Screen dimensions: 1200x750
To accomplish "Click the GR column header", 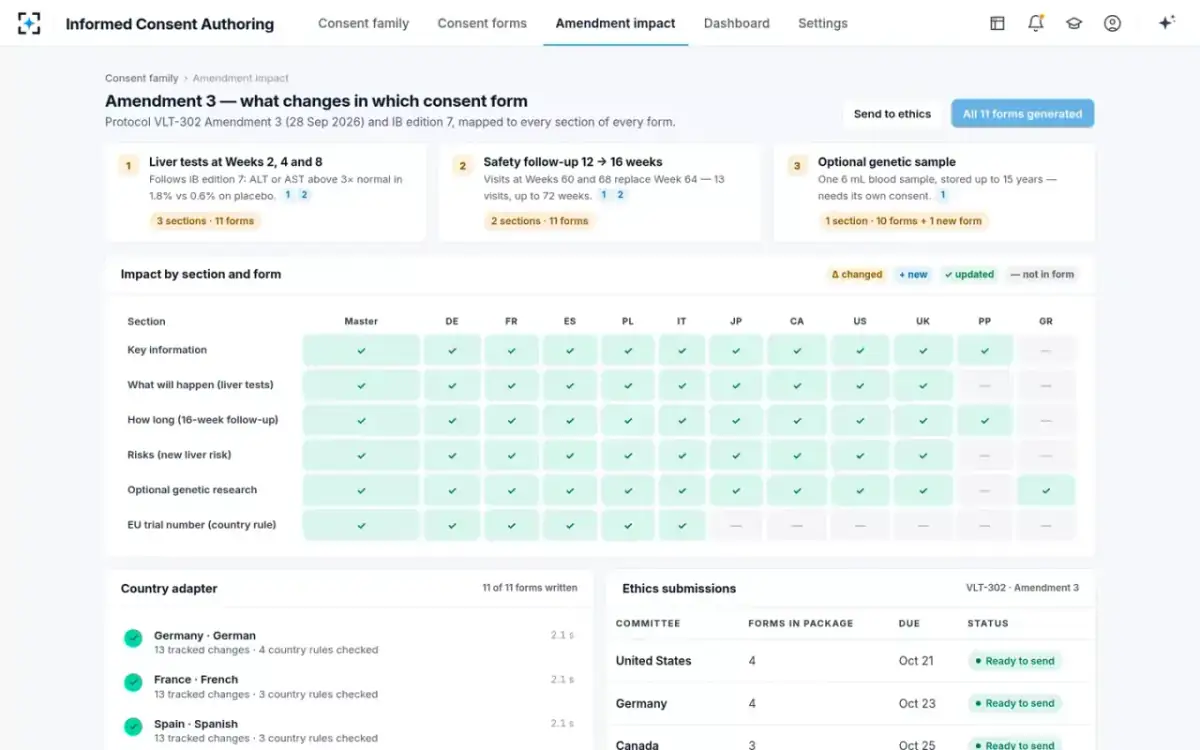I will (x=1046, y=321).
